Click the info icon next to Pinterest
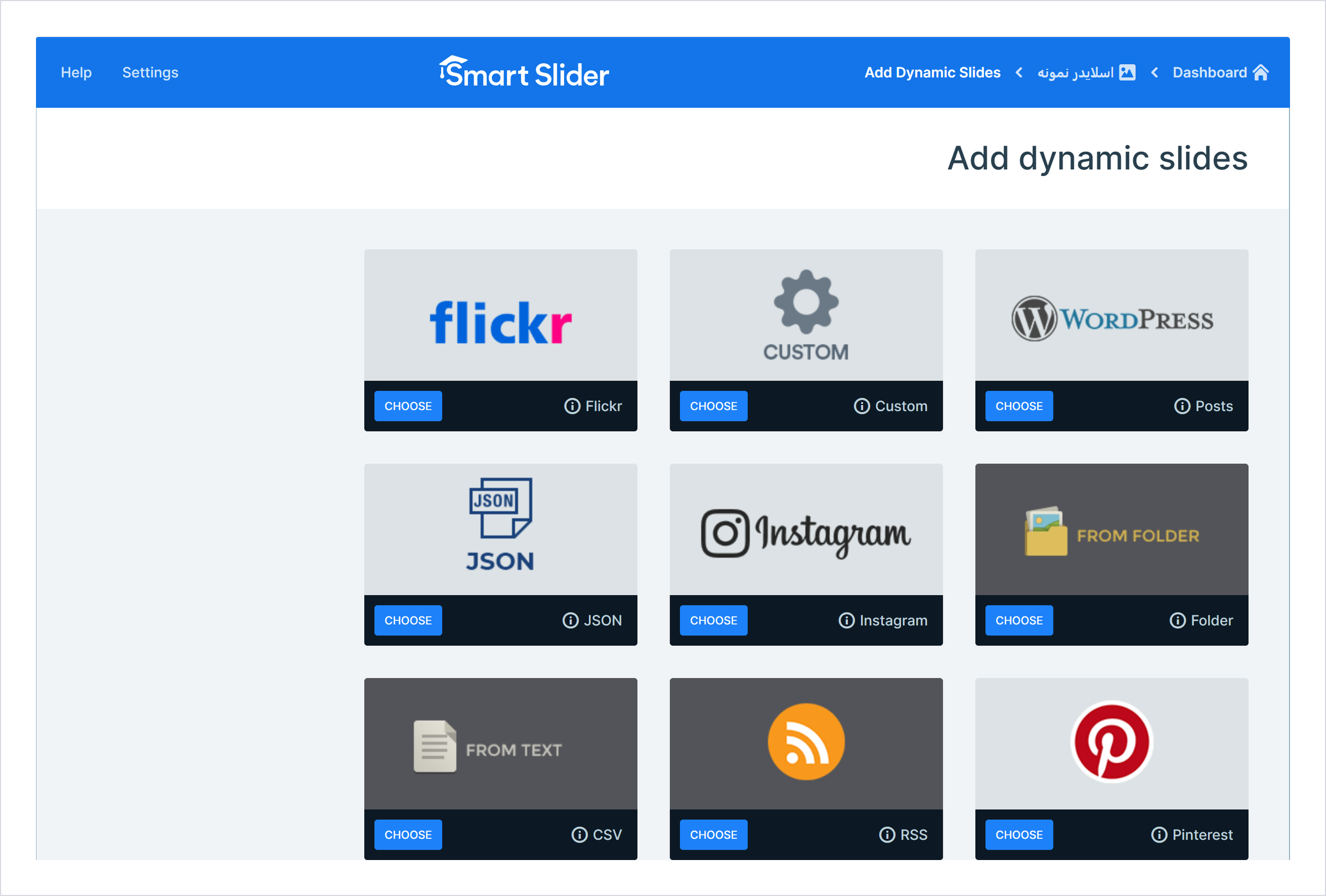 [1159, 835]
